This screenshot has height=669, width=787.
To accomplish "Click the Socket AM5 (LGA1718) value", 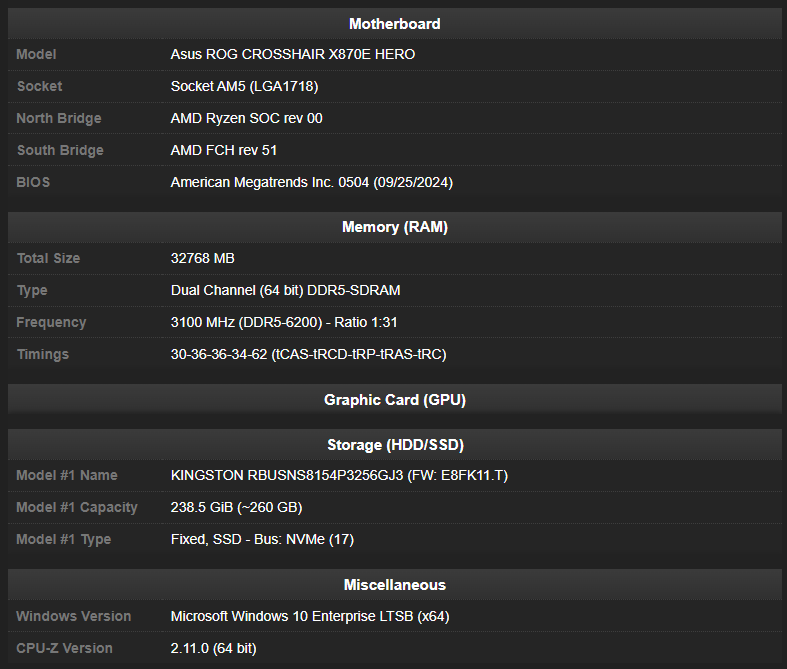I will 244,86.
